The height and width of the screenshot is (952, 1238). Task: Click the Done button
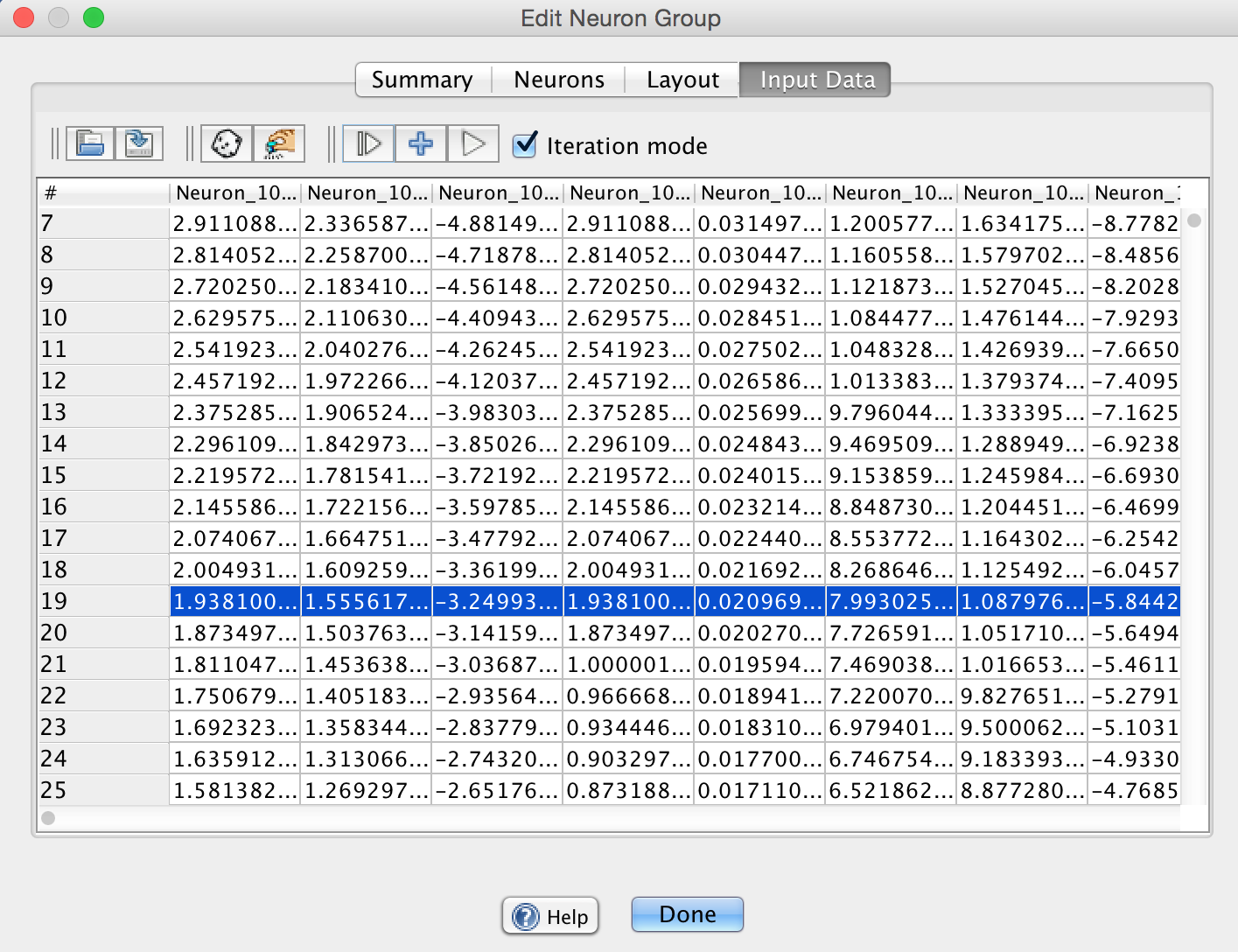click(x=687, y=914)
